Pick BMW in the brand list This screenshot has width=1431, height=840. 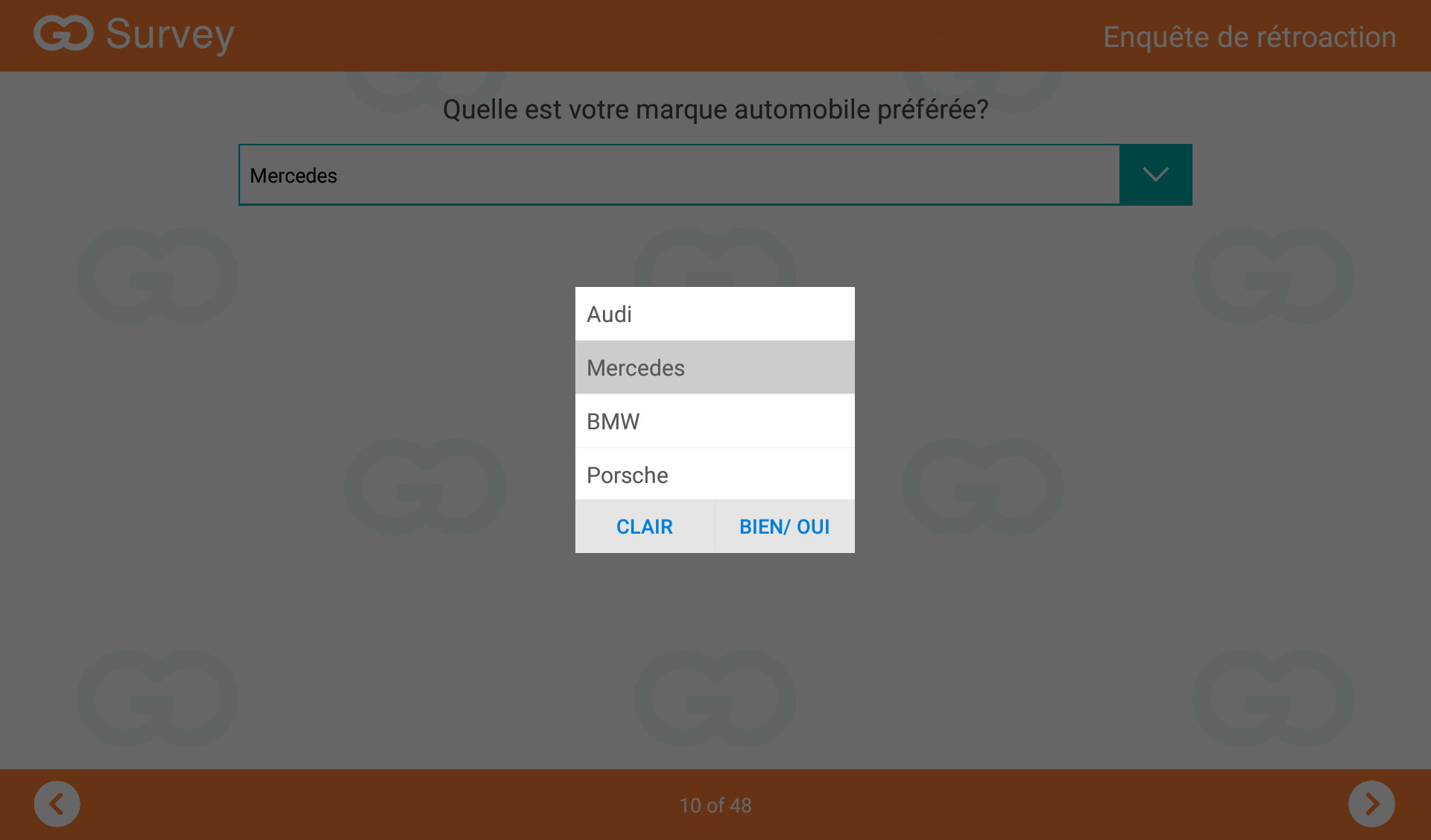[x=715, y=421]
